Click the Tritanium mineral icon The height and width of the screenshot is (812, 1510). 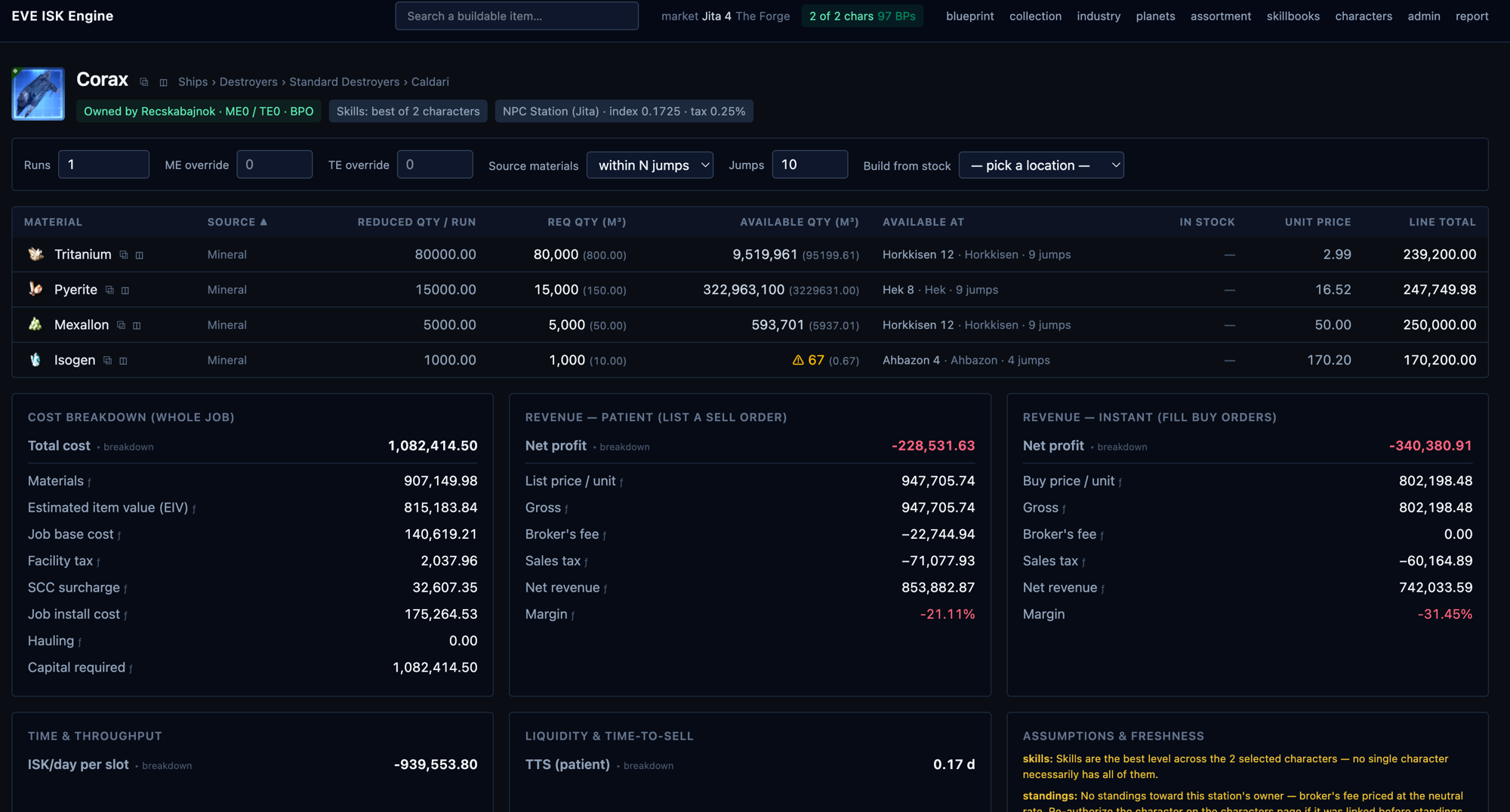pos(35,254)
